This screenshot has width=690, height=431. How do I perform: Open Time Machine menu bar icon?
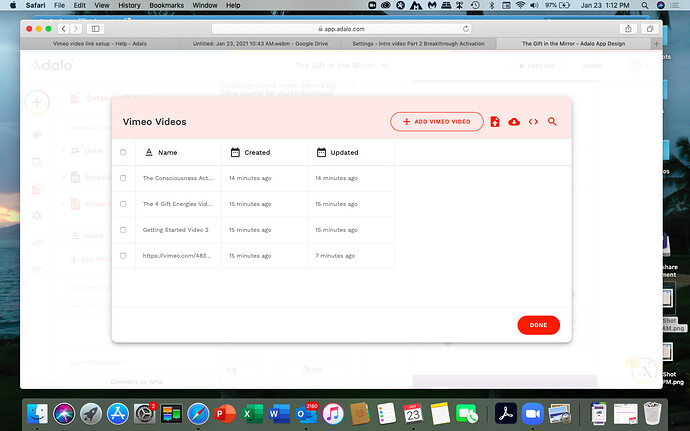pyautogui.click(x=475, y=5)
